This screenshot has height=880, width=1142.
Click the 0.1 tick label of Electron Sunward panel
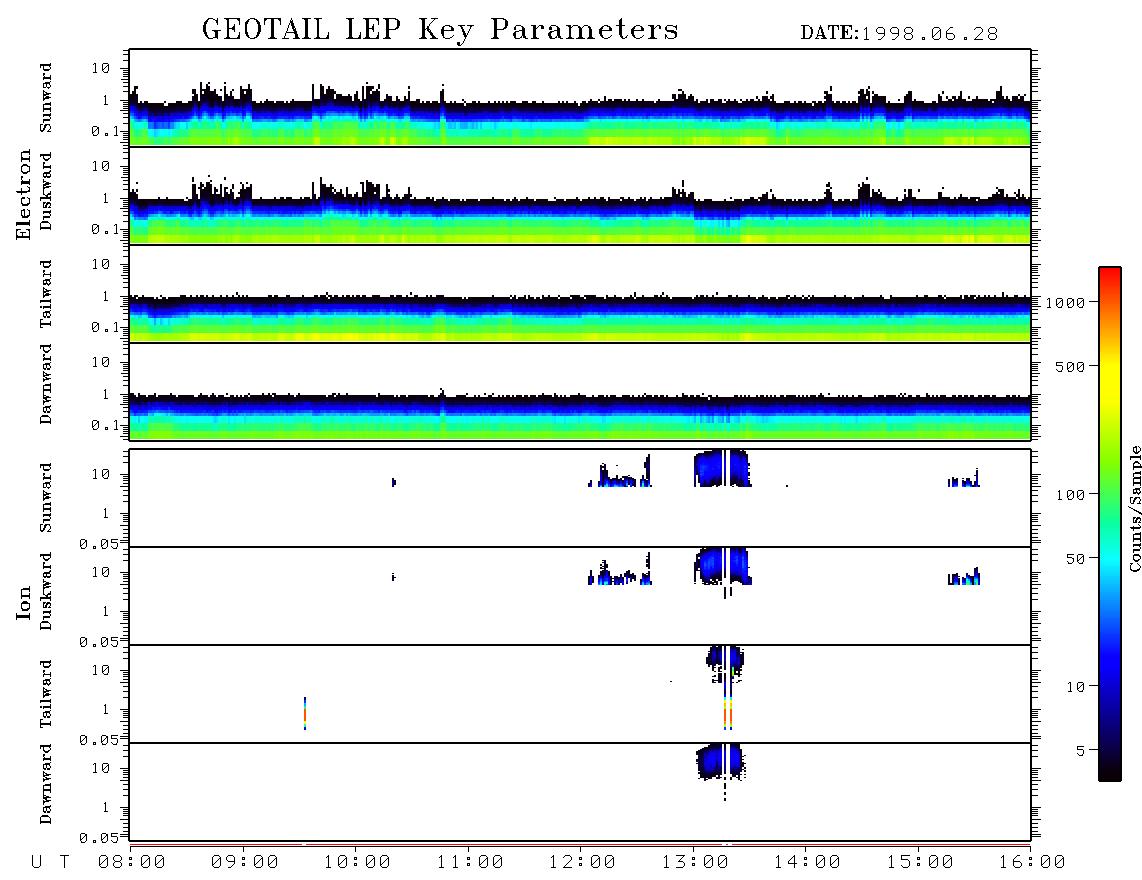pos(105,131)
